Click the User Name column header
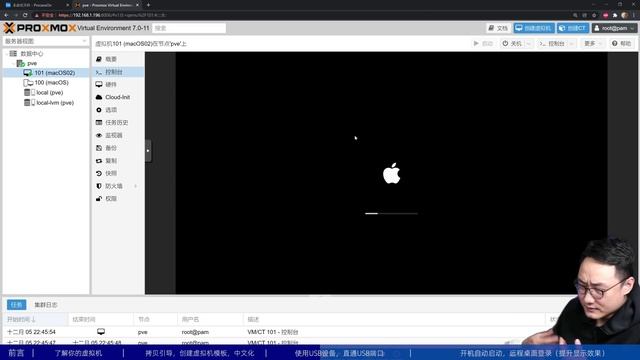640x360 pixels. tap(210, 319)
